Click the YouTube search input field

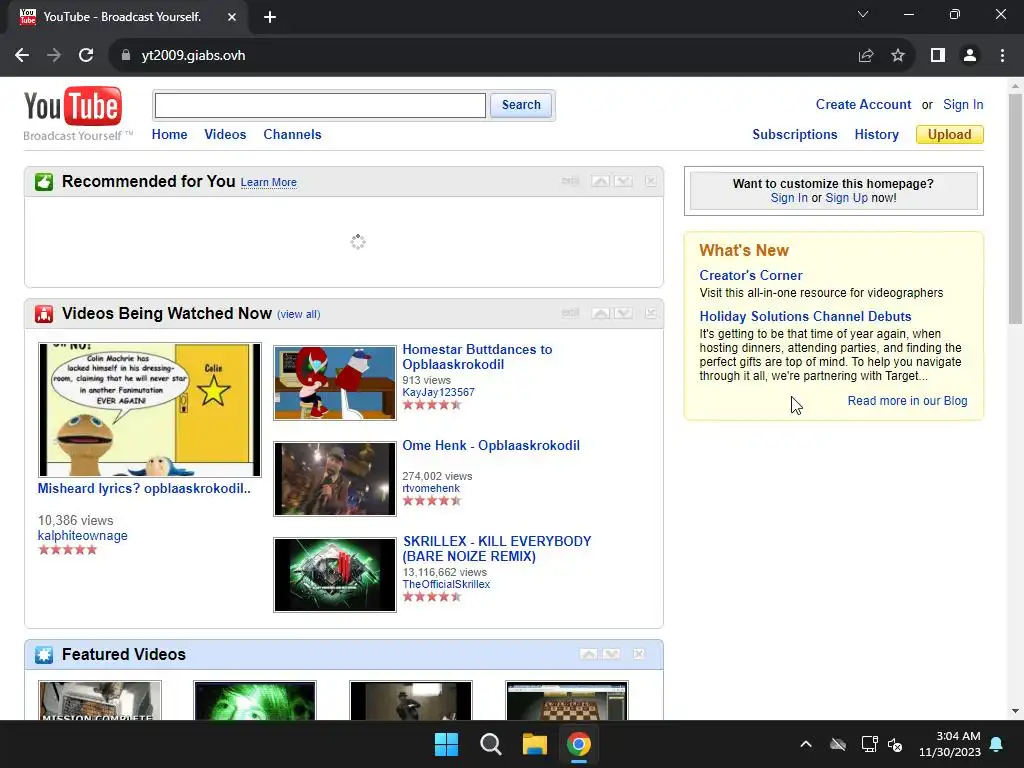pos(320,105)
